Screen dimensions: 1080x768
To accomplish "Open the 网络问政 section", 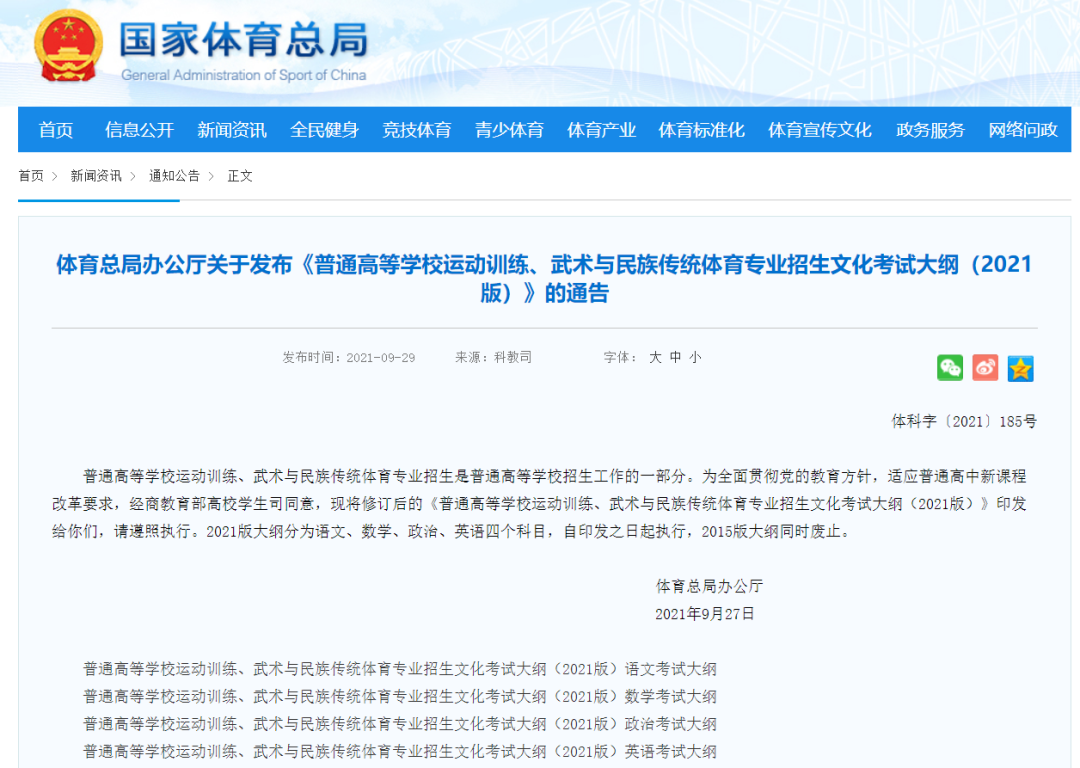I will coord(1020,129).
